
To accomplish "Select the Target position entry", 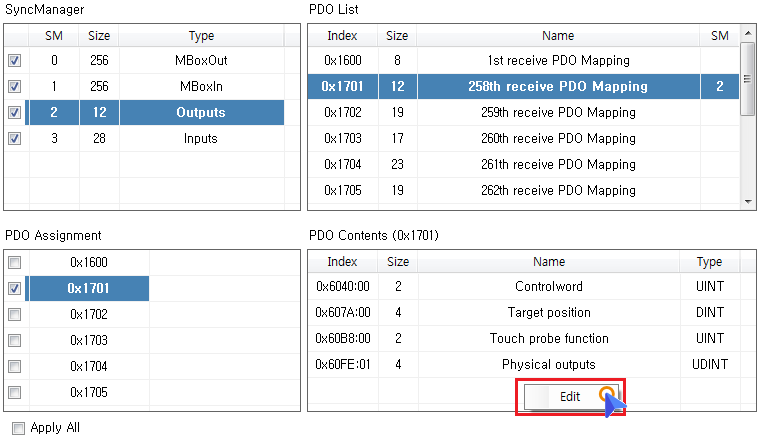I will tap(548, 313).
